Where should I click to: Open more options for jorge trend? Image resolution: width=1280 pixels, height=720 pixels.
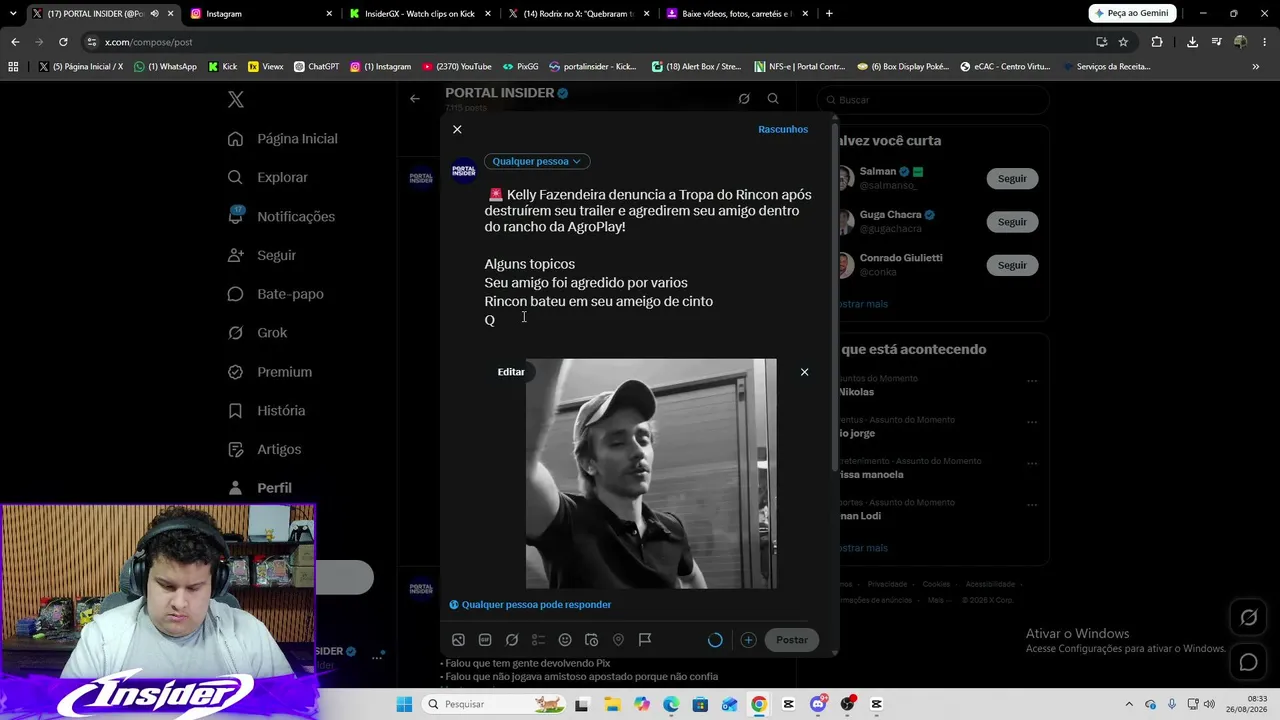[1032, 423]
